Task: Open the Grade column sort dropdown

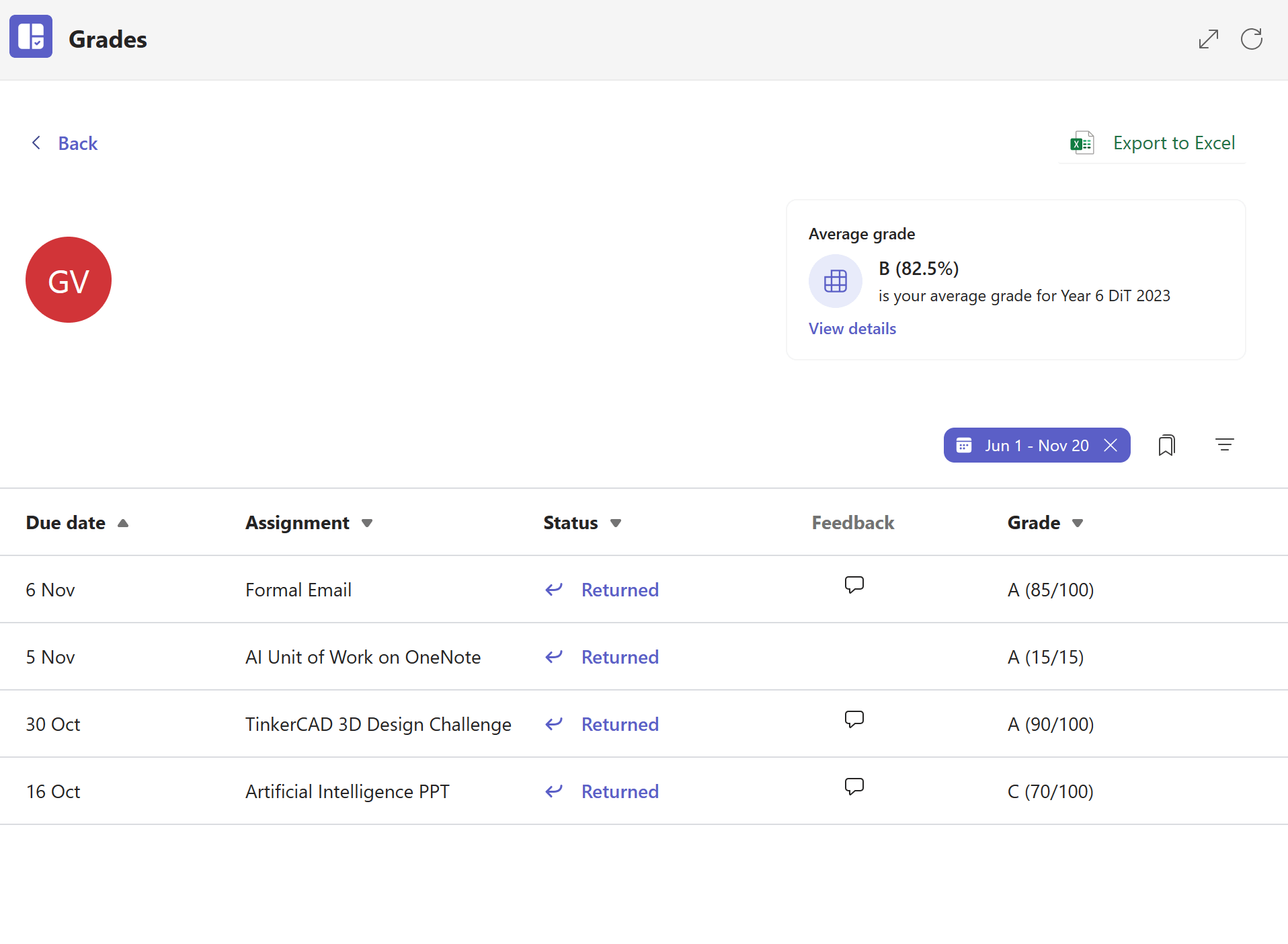Action: pos(1078,523)
